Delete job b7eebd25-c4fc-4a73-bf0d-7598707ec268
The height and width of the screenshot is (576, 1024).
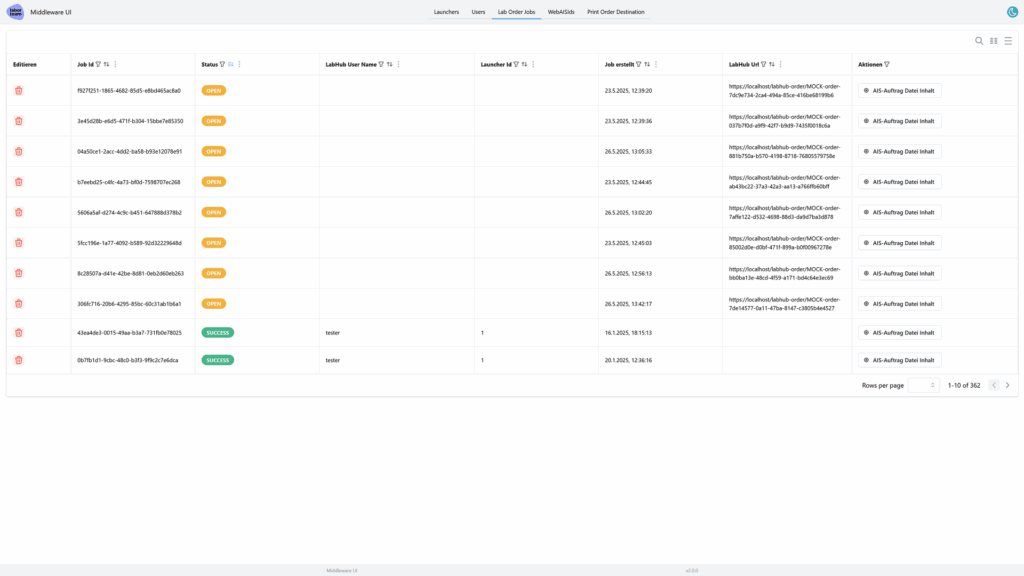(19, 182)
